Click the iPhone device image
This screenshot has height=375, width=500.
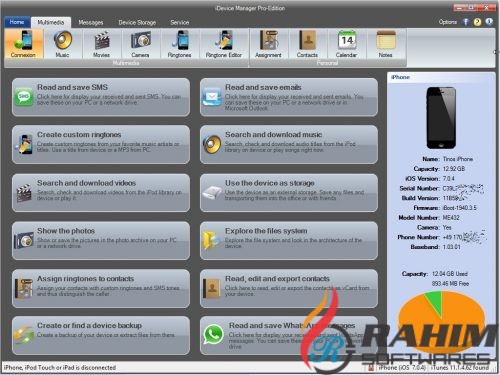(x=441, y=118)
